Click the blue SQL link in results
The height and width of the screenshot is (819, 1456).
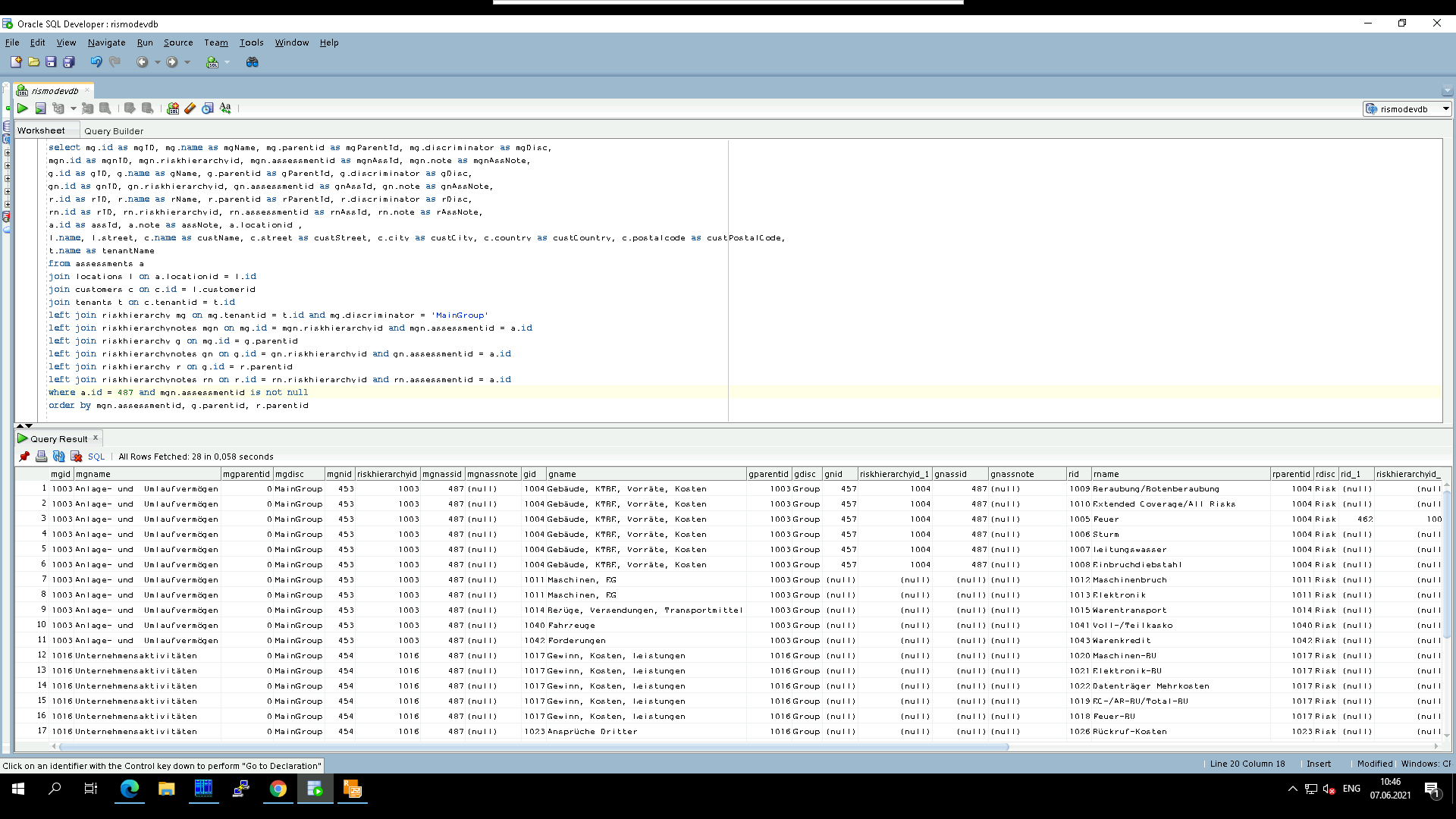[96, 457]
